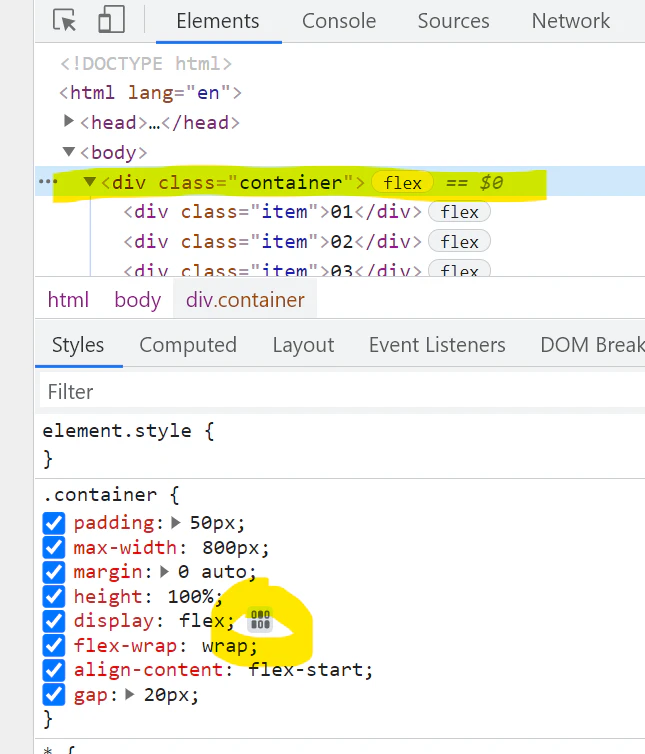Disable the gap declaration checkbox
Image resolution: width=645 pixels, height=754 pixels.
pyautogui.click(x=54, y=695)
